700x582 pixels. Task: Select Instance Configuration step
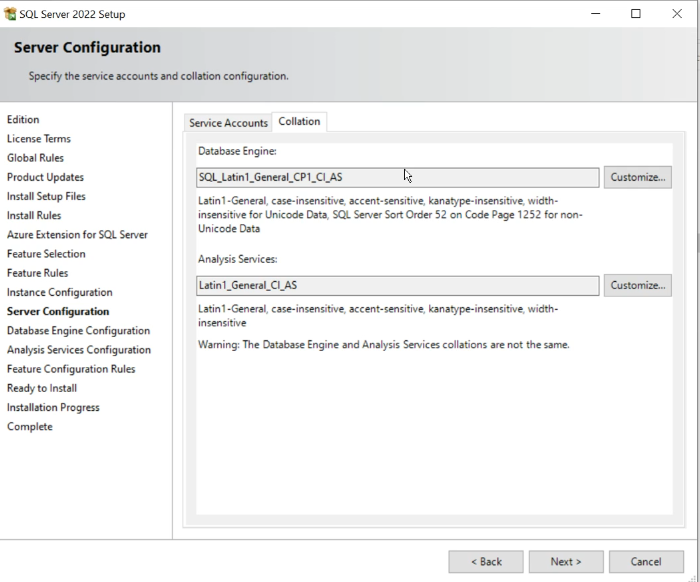[59, 292]
